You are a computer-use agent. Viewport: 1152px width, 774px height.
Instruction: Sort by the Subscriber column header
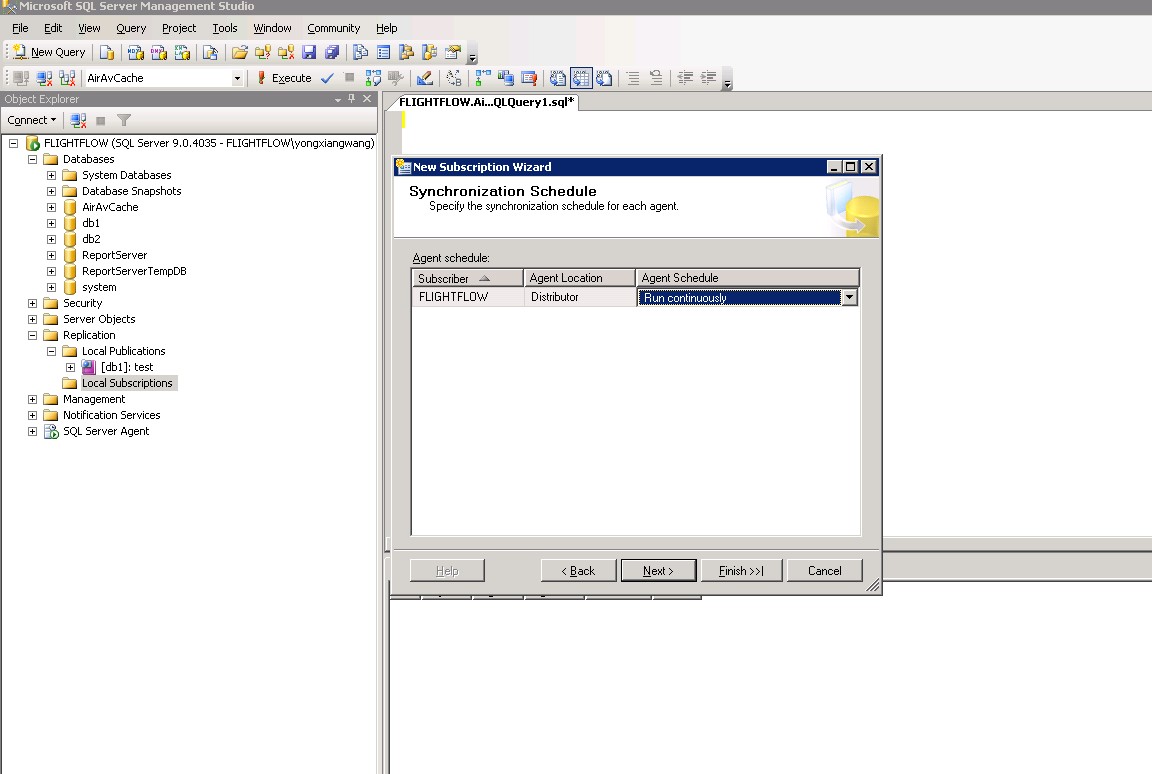[x=466, y=278]
